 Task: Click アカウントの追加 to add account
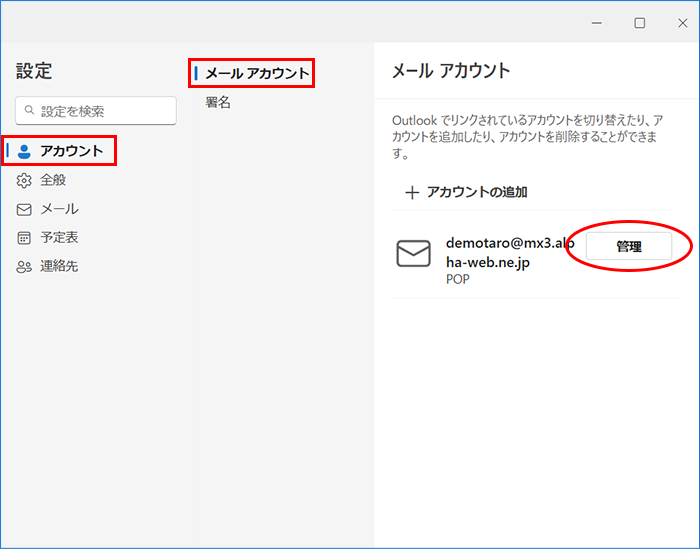pyautogui.click(x=466, y=192)
